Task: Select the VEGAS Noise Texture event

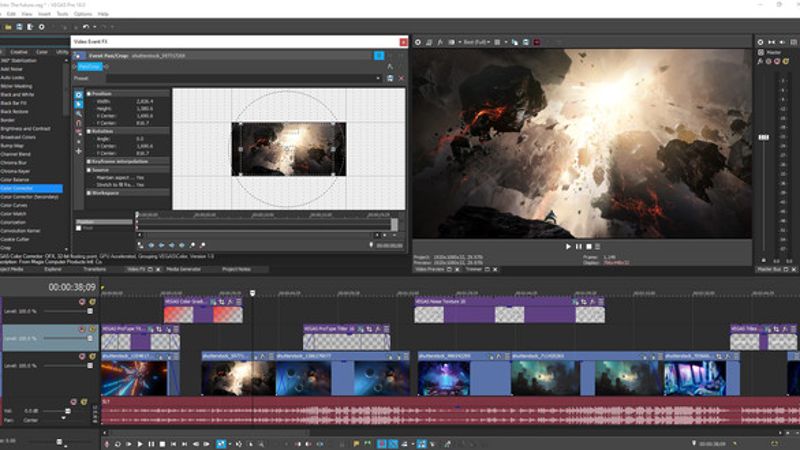Action: coord(509,310)
